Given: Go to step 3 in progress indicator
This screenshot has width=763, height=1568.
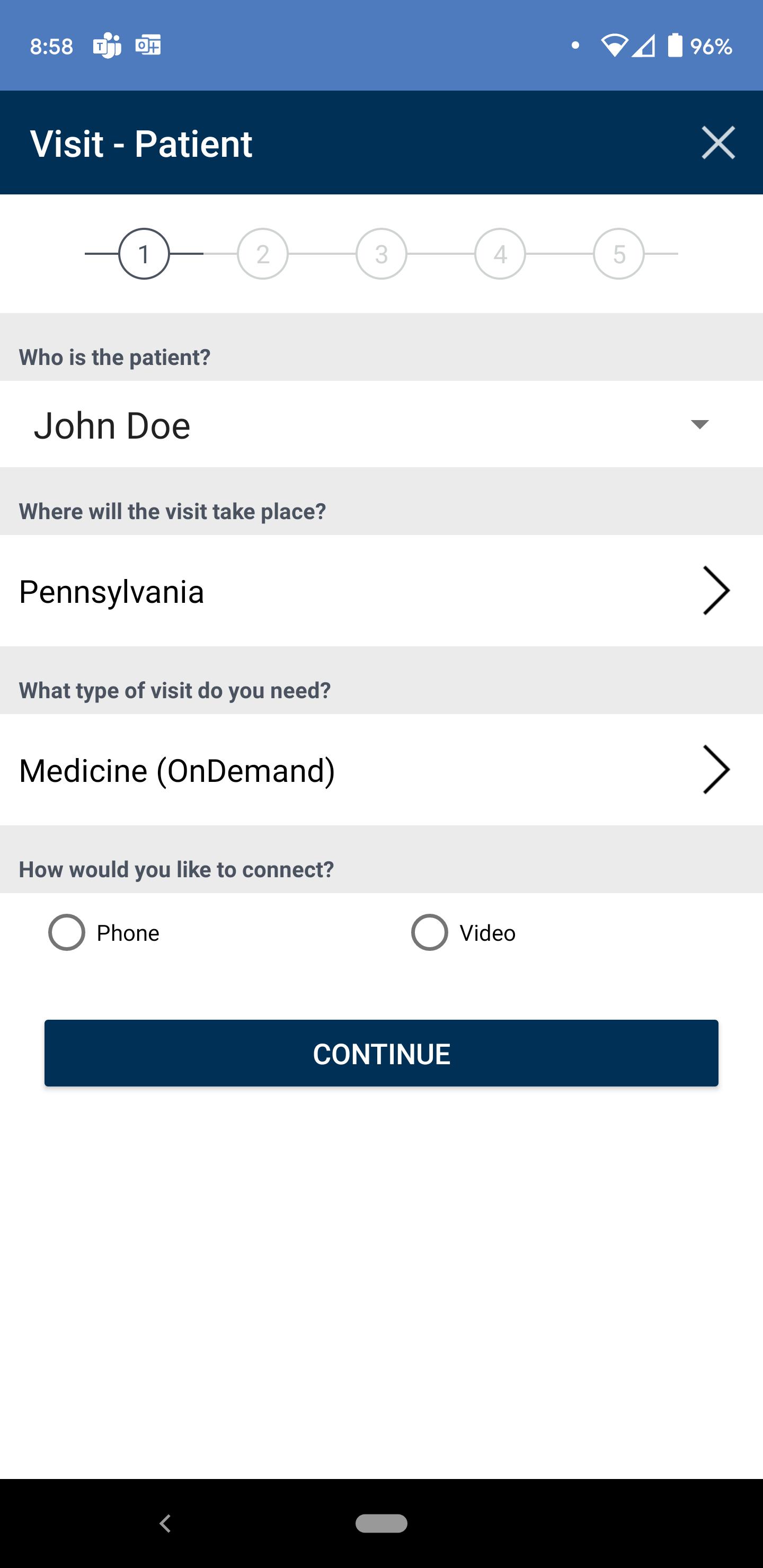Looking at the screenshot, I should pos(381,254).
